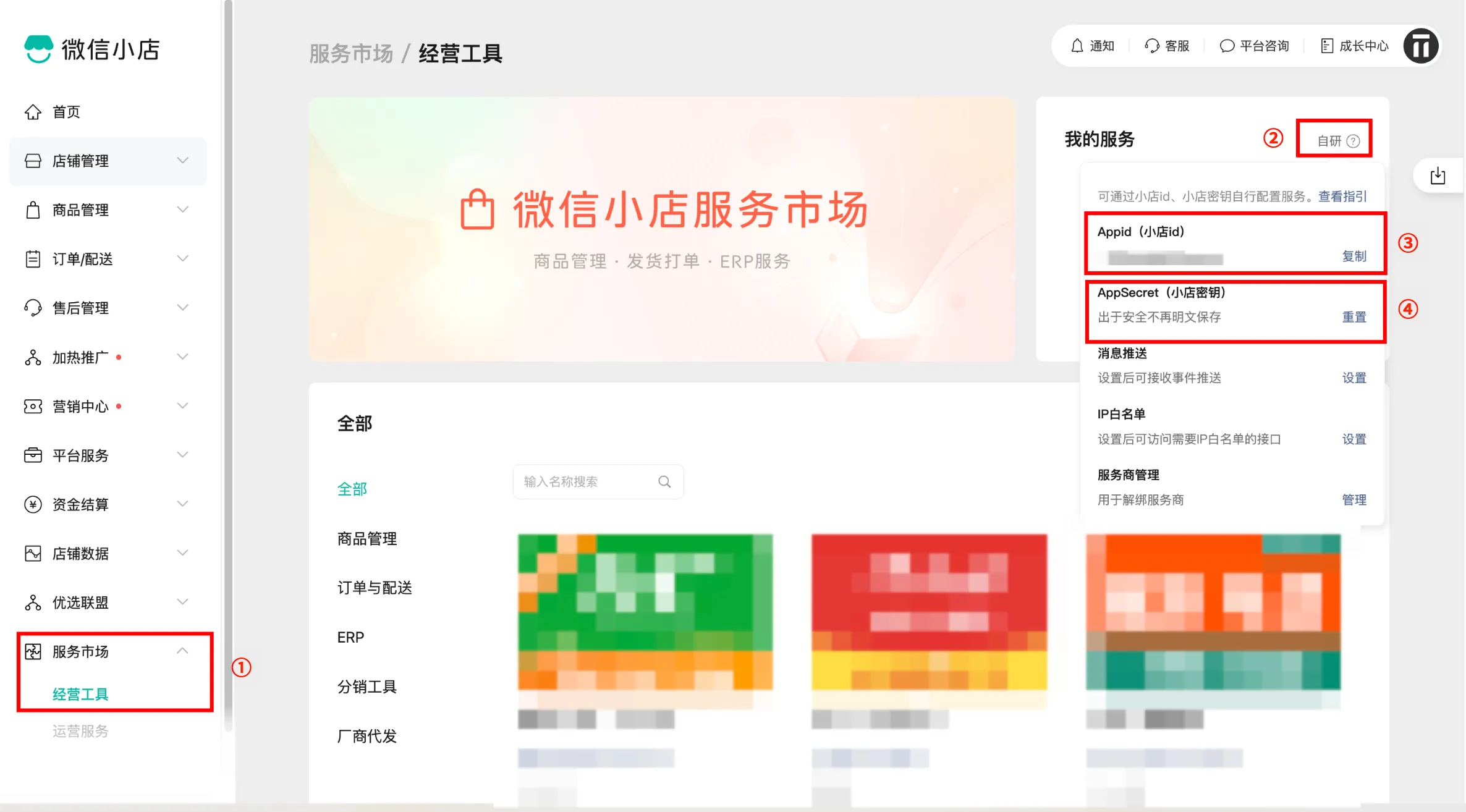
Task: Select ERP category filter
Action: coord(350,637)
